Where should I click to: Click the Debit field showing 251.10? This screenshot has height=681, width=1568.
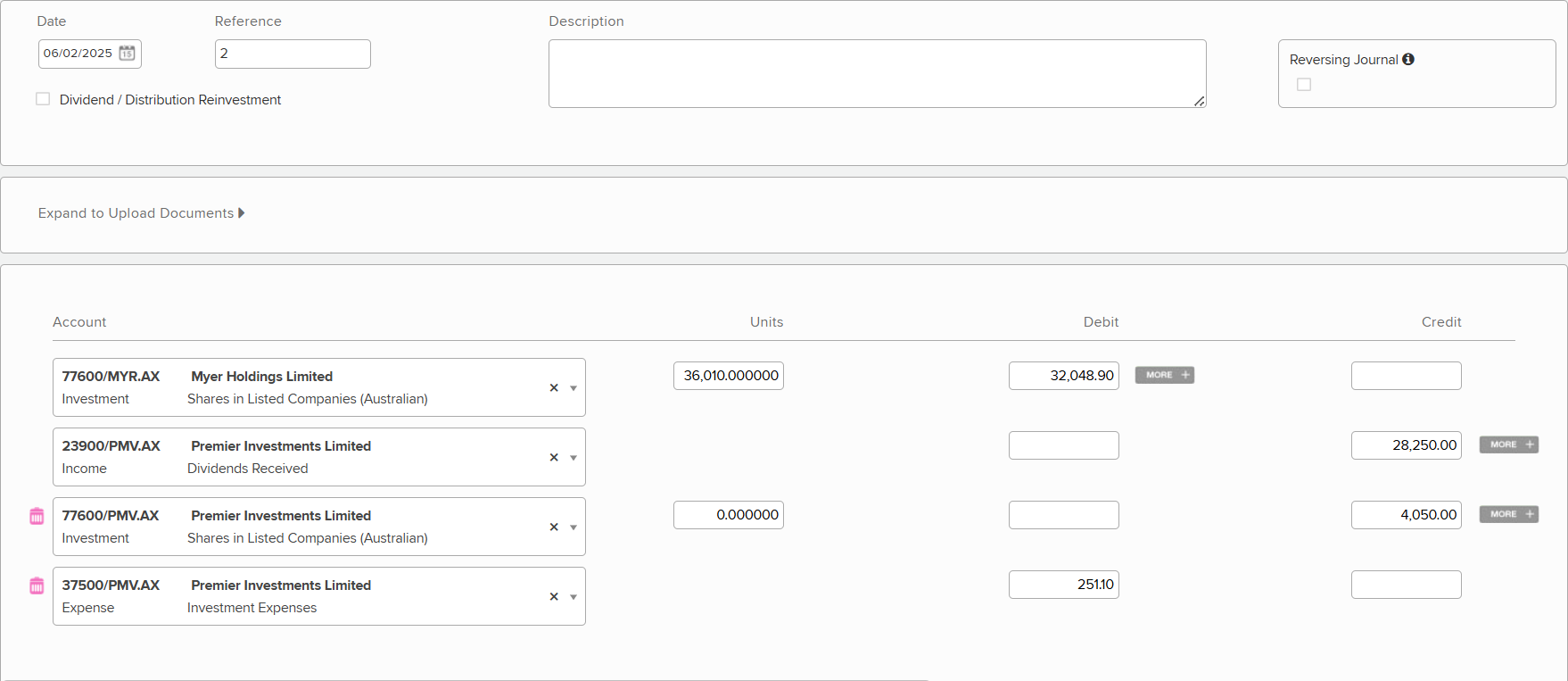pyautogui.click(x=1064, y=585)
